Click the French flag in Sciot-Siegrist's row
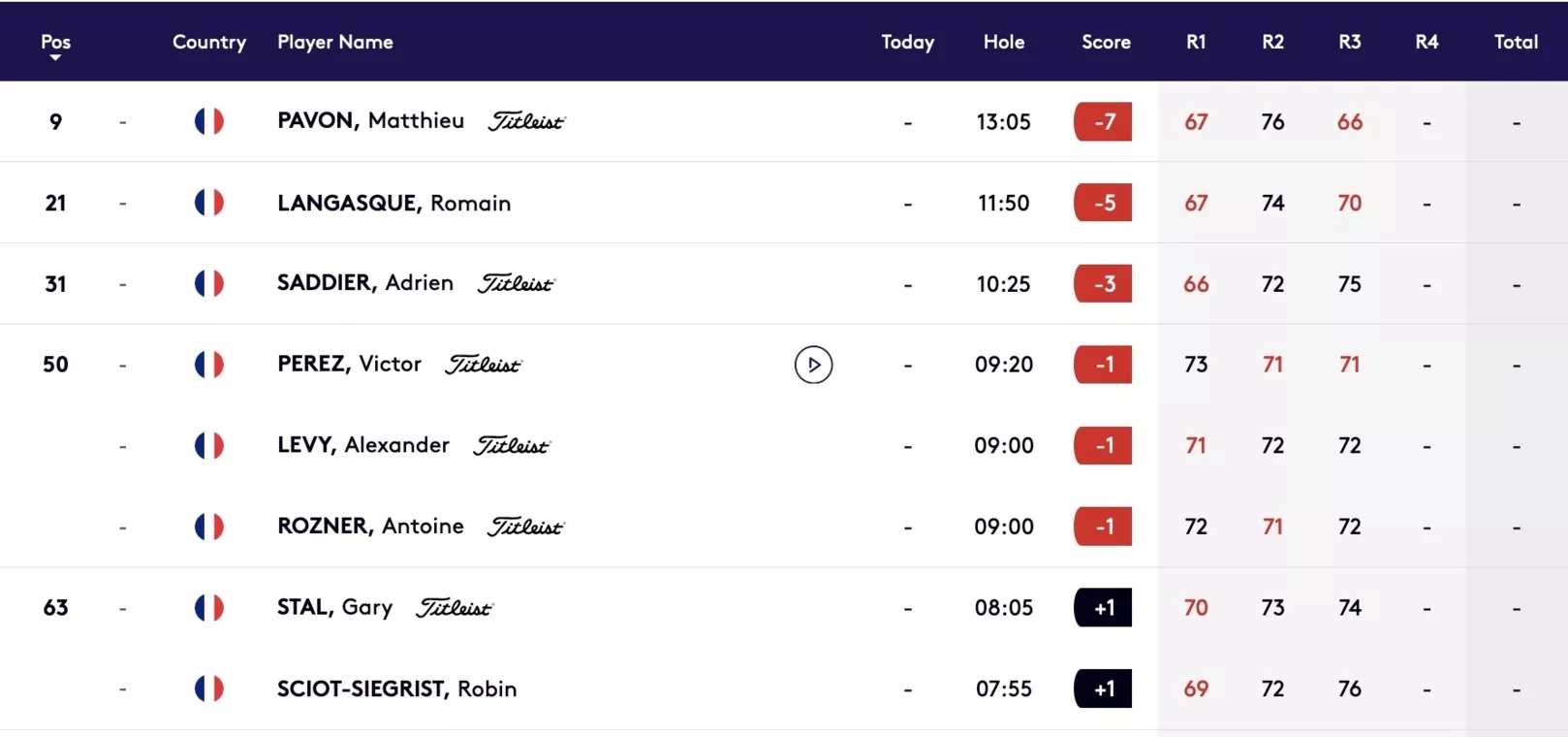 209,689
